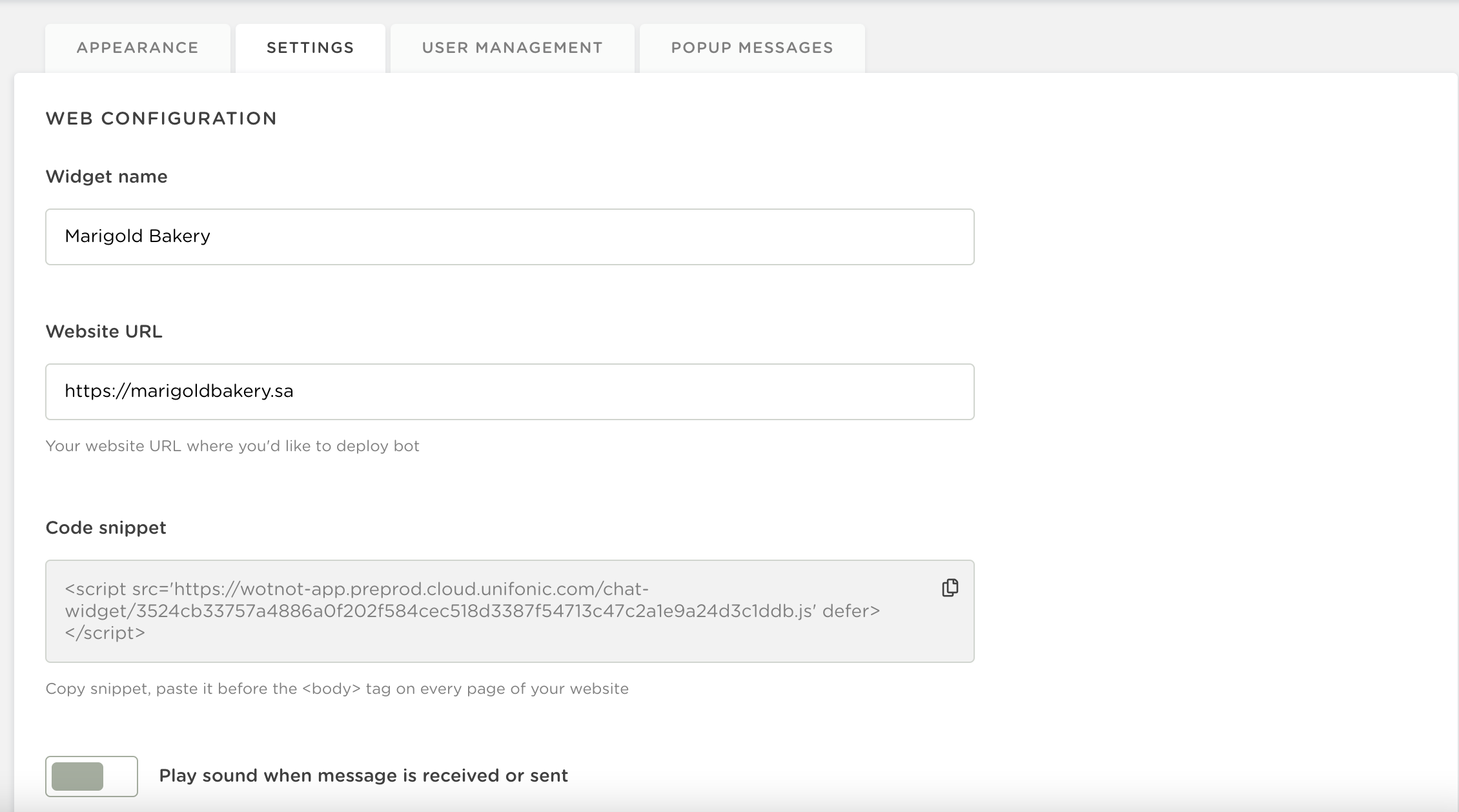Click the 'Marigold Bakery' text in field

coord(138,236)
